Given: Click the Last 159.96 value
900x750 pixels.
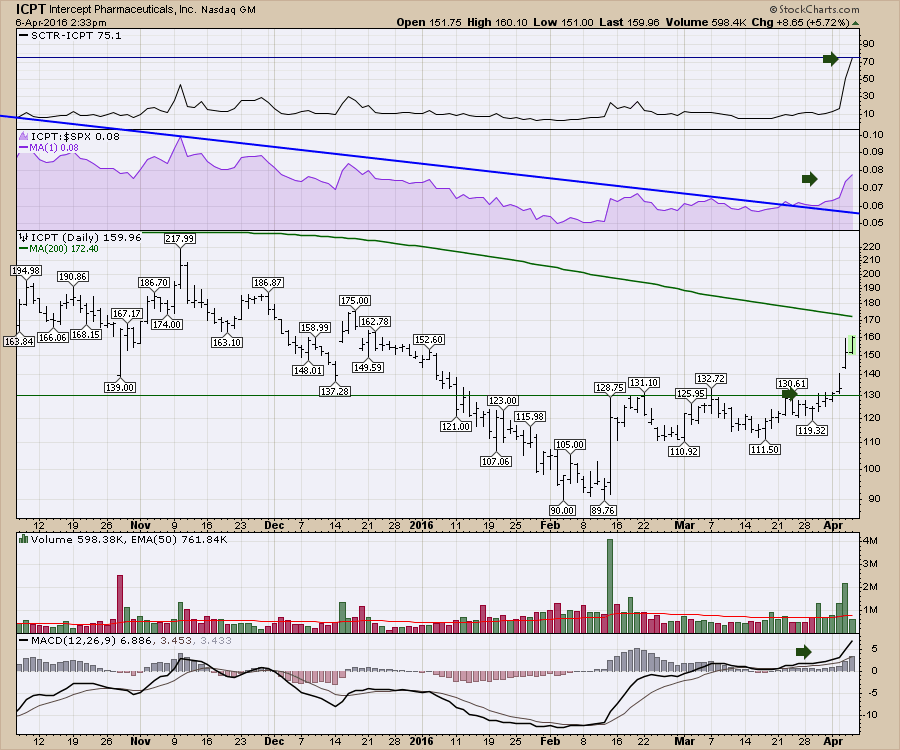Looking at the screenshot, I should tap(630, 22).
